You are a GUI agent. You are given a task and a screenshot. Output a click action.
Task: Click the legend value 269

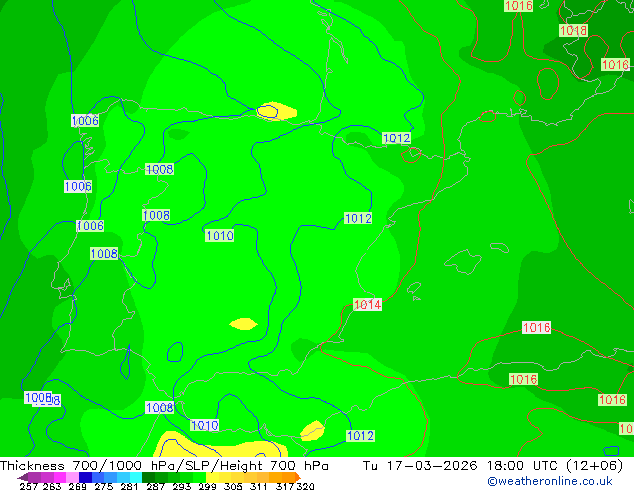[78, 486]
